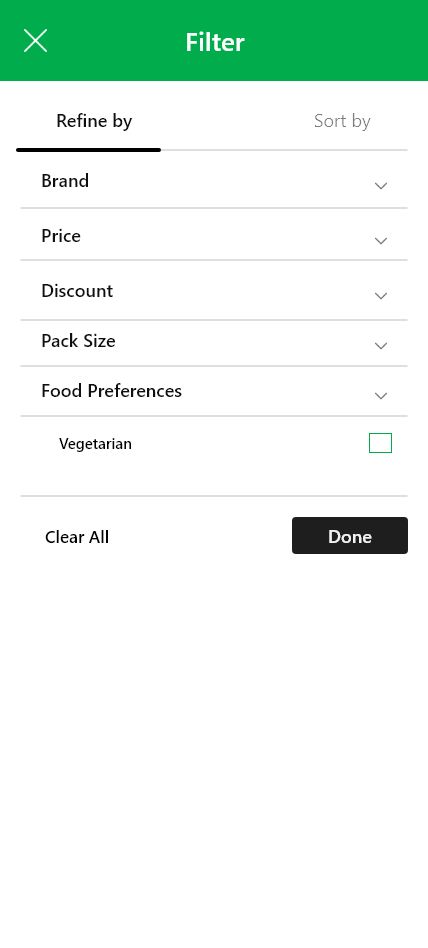Screen dimensions: 428x948
Task: Expand the Brand chevron arrow
Action: click(x=380, y=186)
